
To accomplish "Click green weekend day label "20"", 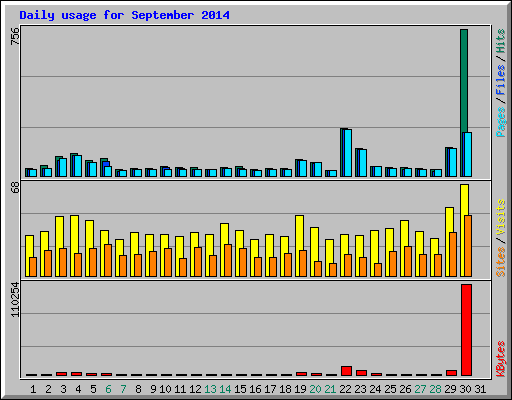I will (x=315, y=389).
